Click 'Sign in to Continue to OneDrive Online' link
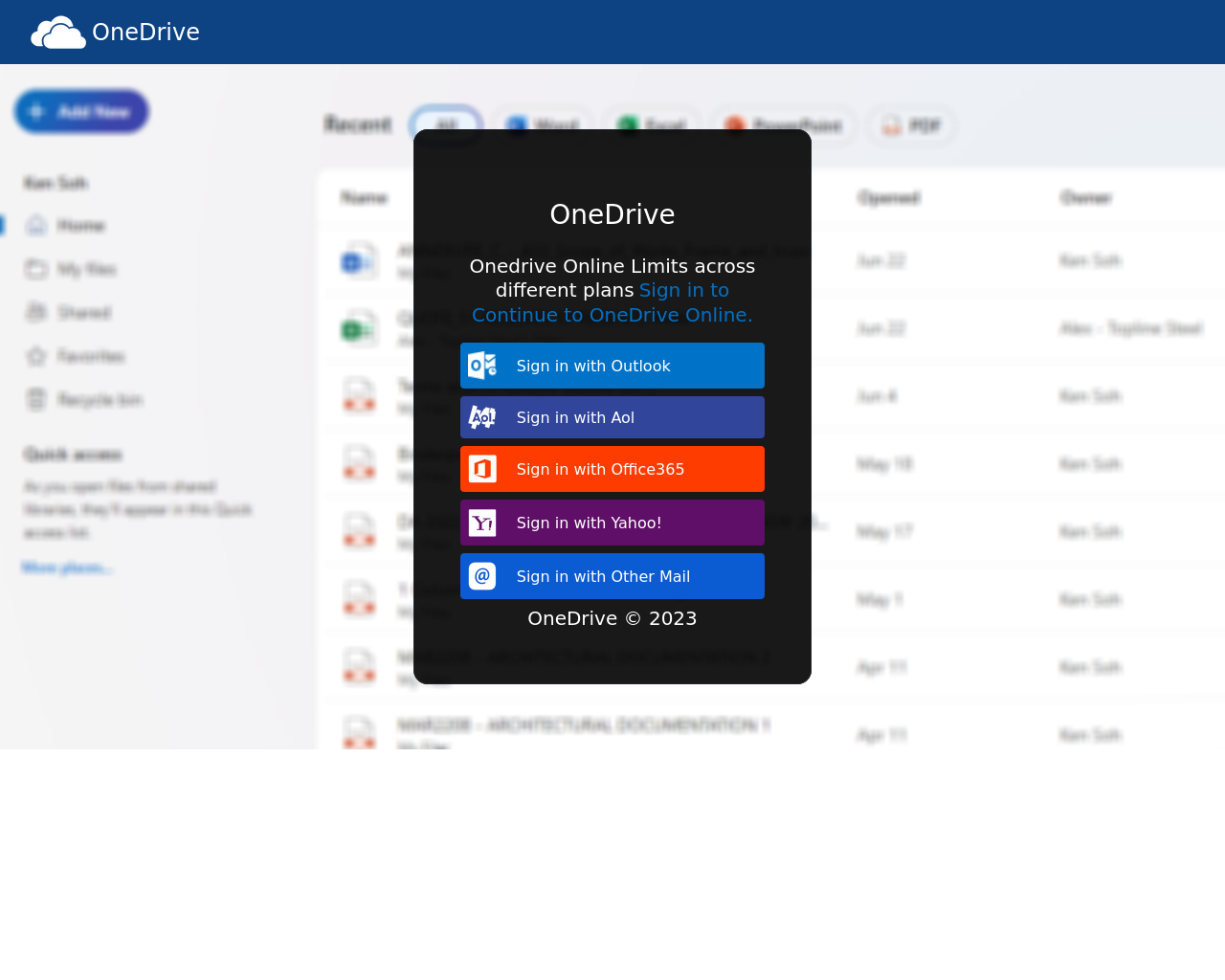1225x980 pixels. pos(612,302)
